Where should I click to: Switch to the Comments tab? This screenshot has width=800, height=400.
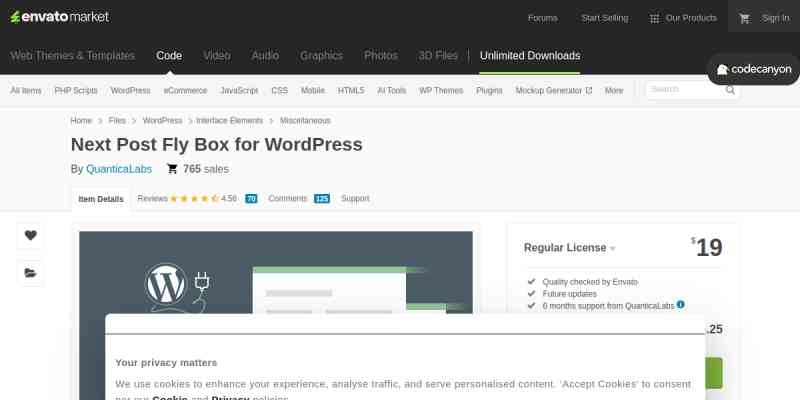[x=288, y=198]
